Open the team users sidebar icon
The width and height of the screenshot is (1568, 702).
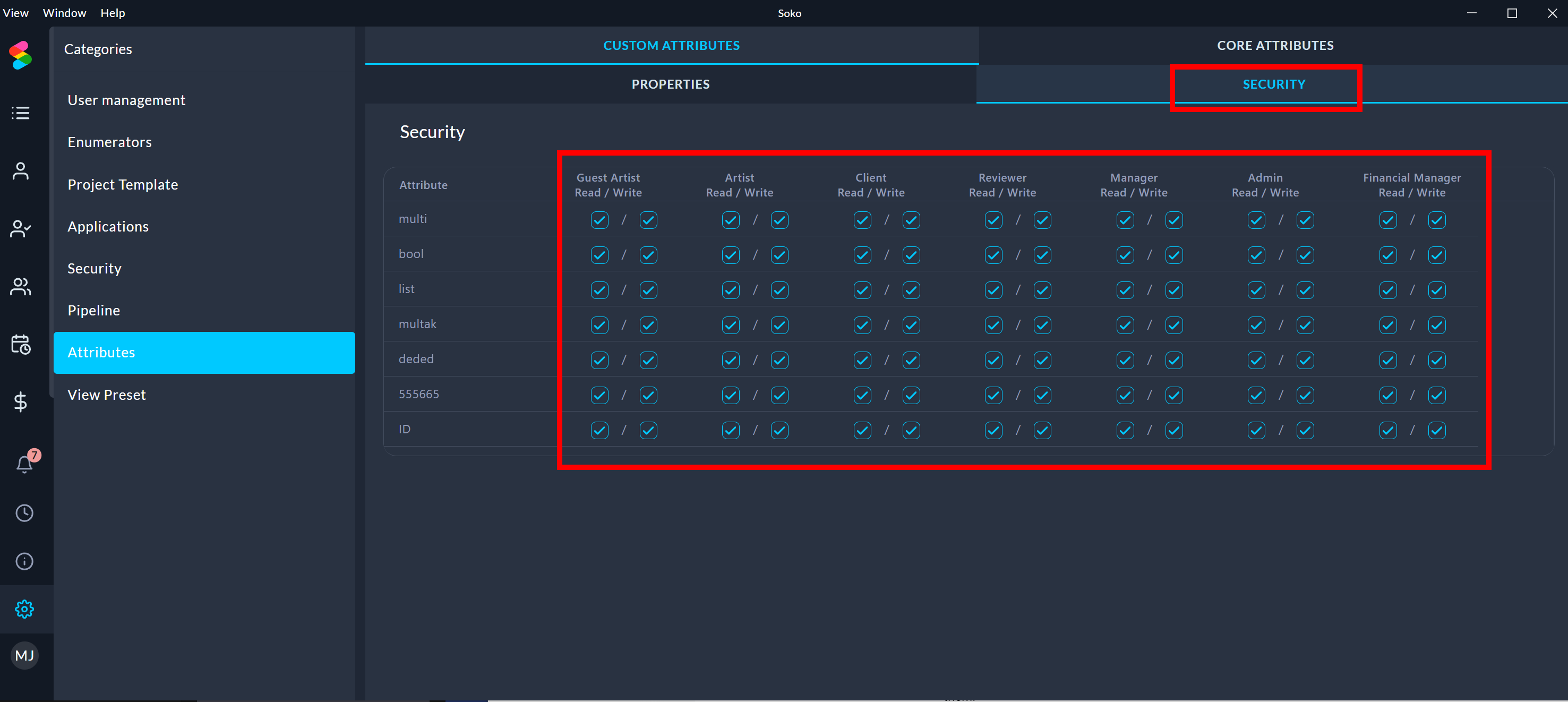pyautogui.click(x=21, y=286)
